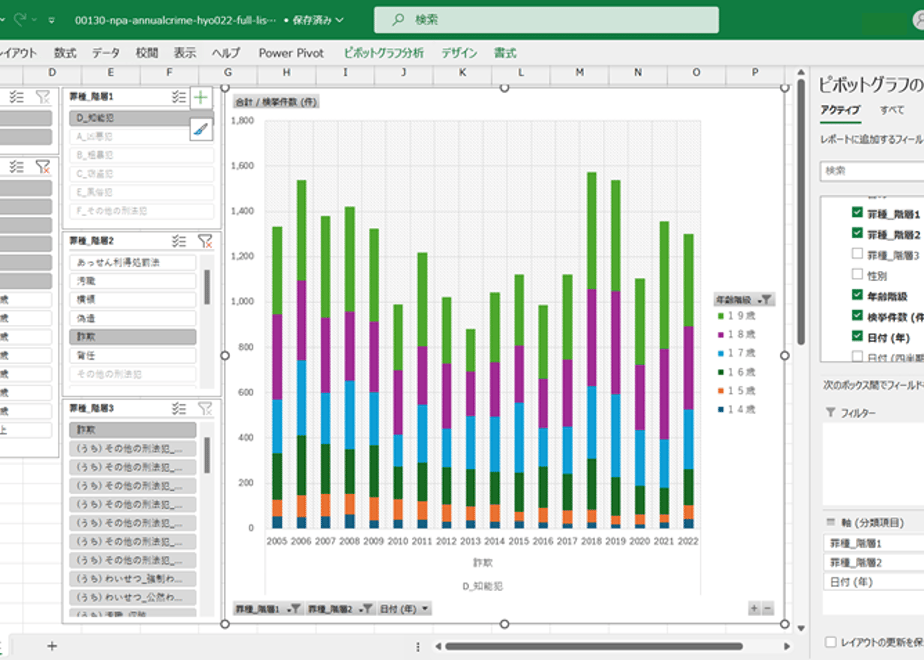The image size is (924, 660).
Task: Open the 数式 ribbon tab
Action: click(x=65, y=53)
